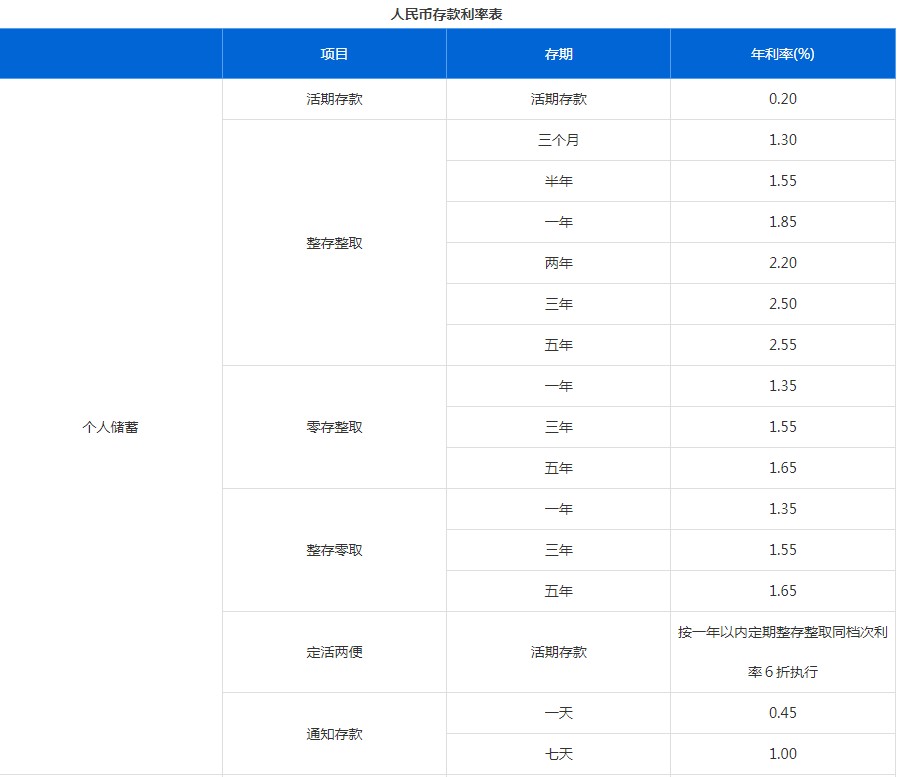Select the 半年 term cell
The height and width of the screenshot is (777, 901).
pos(559,181)
